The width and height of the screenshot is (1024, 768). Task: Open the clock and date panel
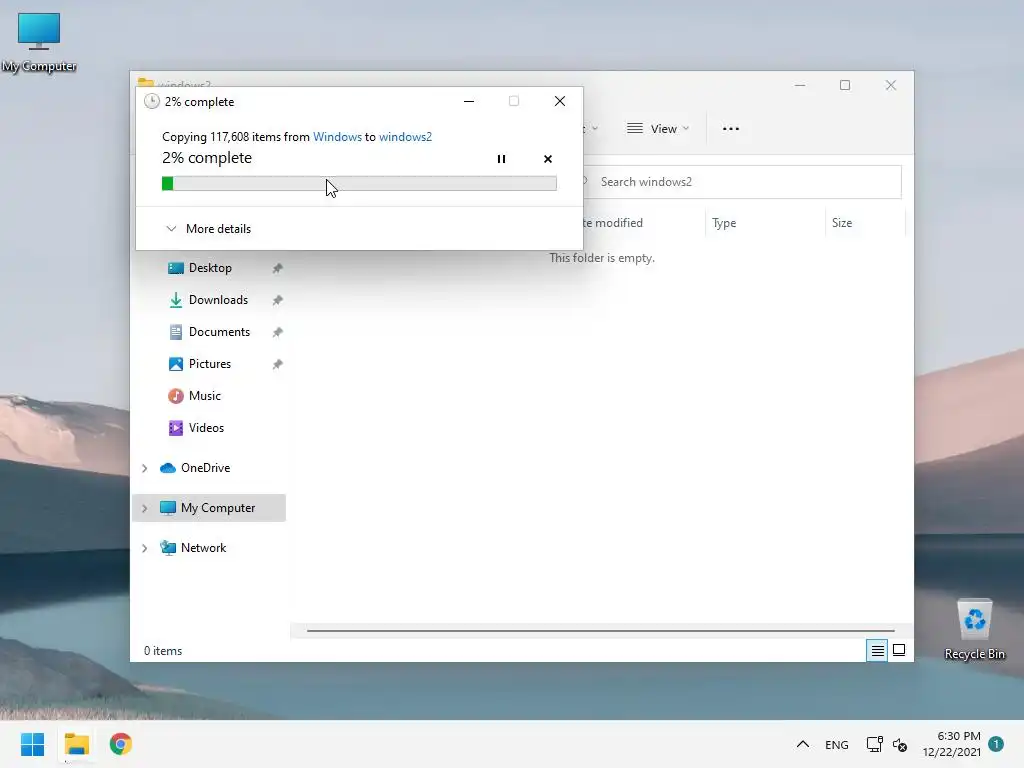pos(952,744)
